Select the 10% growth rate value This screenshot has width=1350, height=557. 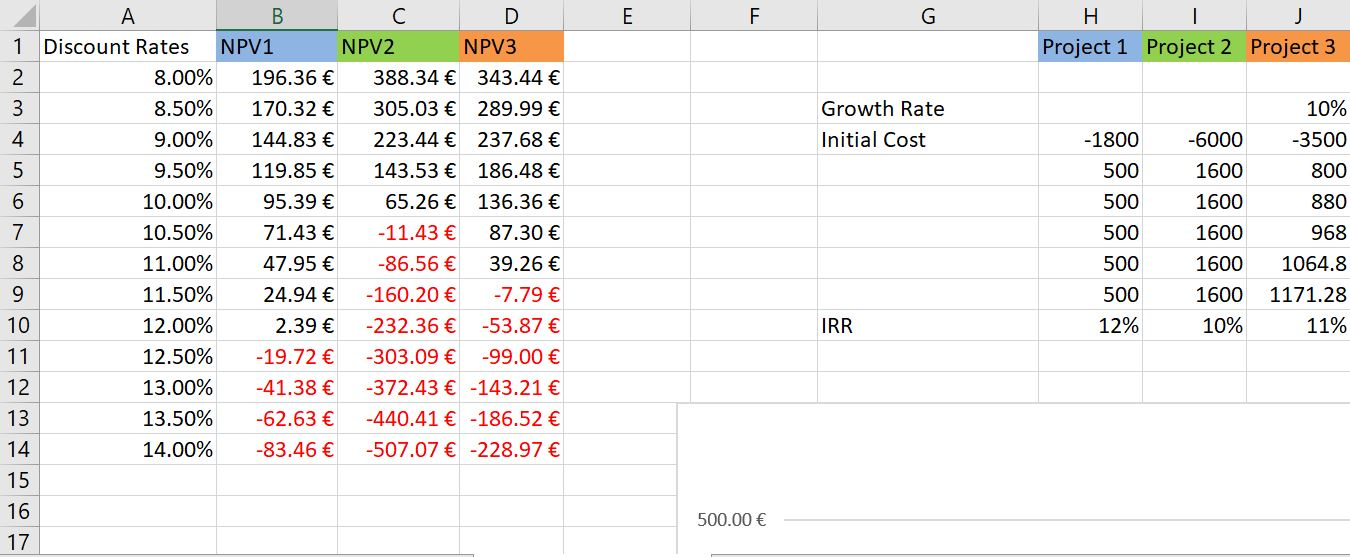tap(1298, 108)
